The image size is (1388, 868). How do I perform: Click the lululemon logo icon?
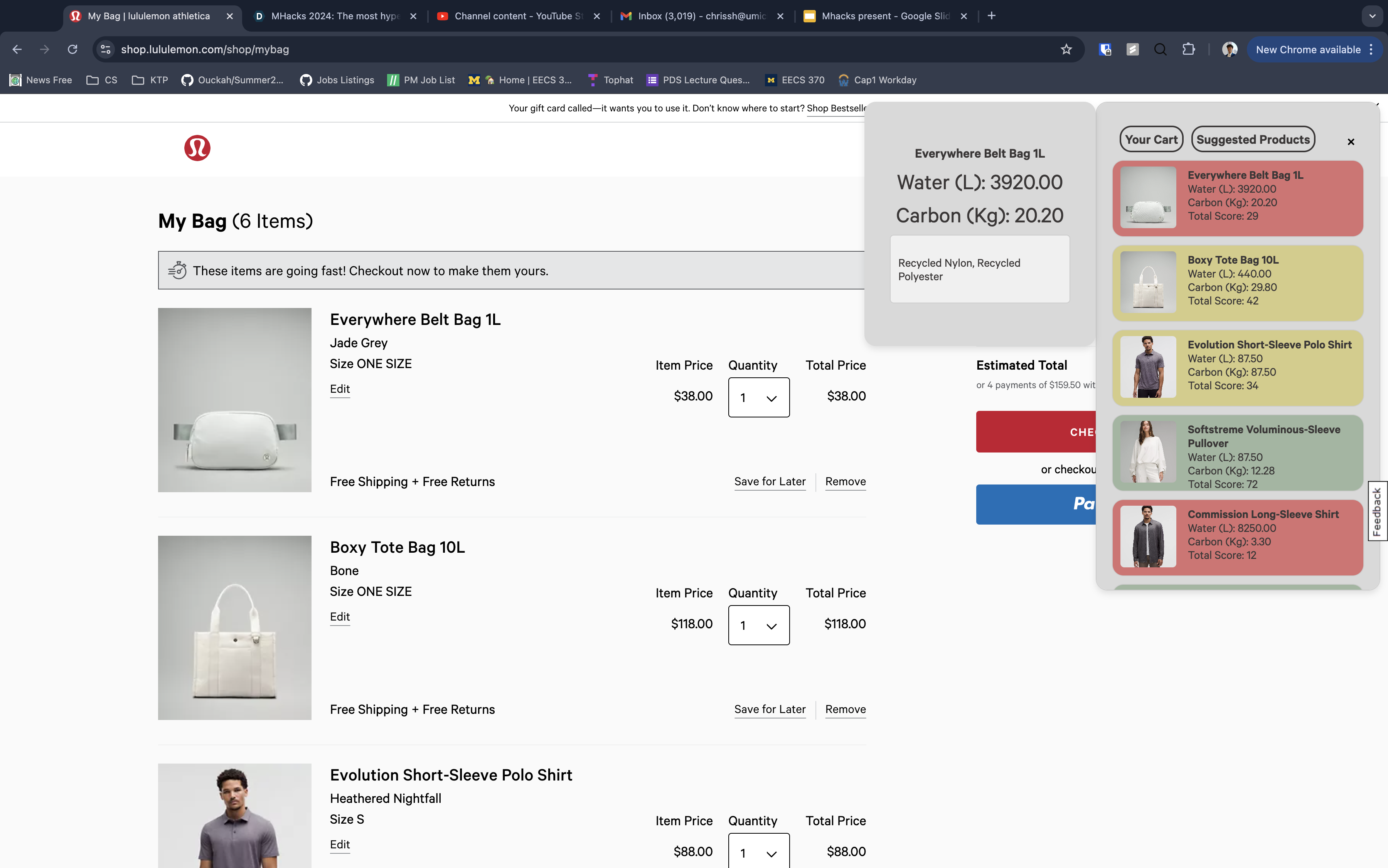click(x=197, y=148)
